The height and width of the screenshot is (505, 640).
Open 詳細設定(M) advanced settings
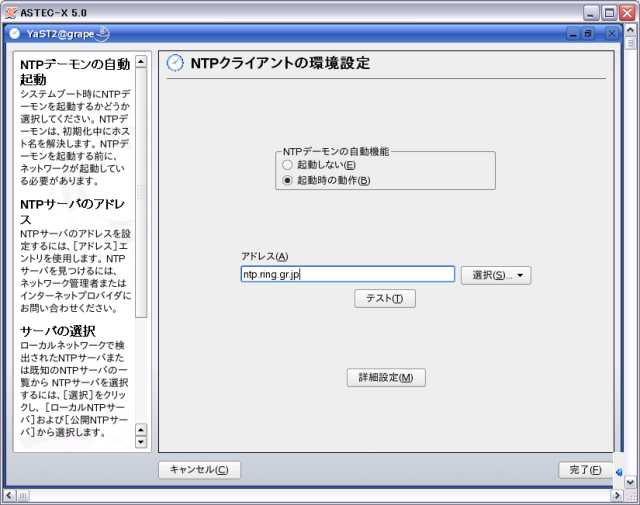[x=386, y=378]
